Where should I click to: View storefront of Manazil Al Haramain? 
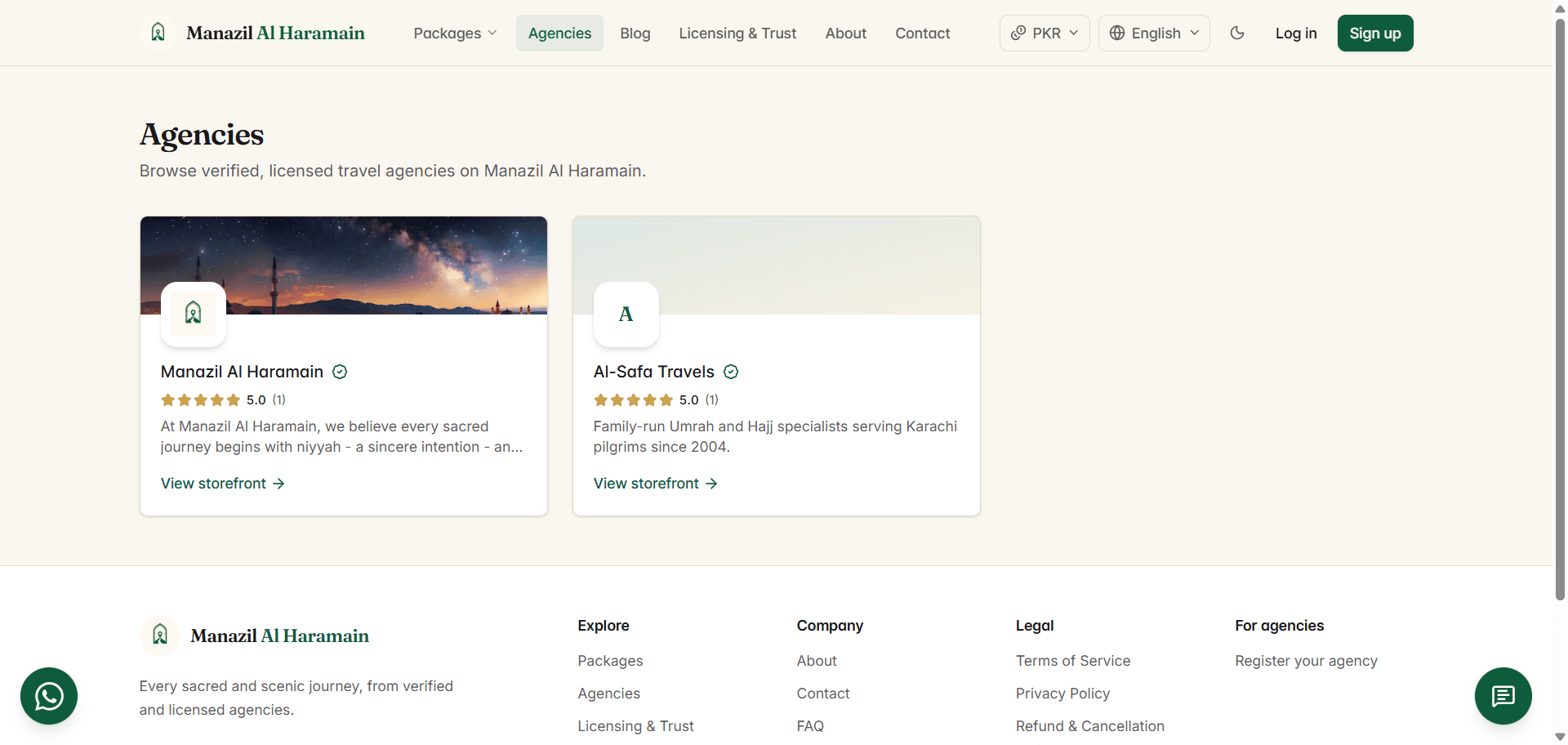(x=222, y=484)
